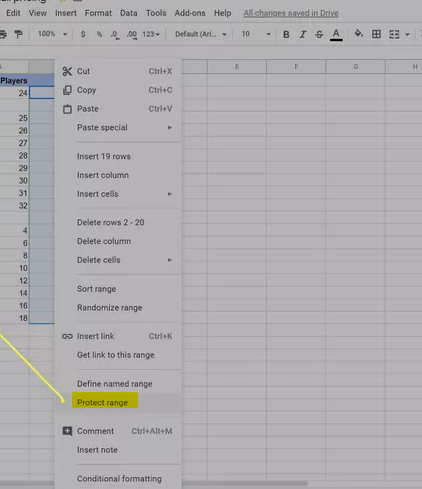Open the 123 number format dropdown
Image resolution: width=422 pixels, height=489 pixels.
pyautogui.click(x=151, y=34)
